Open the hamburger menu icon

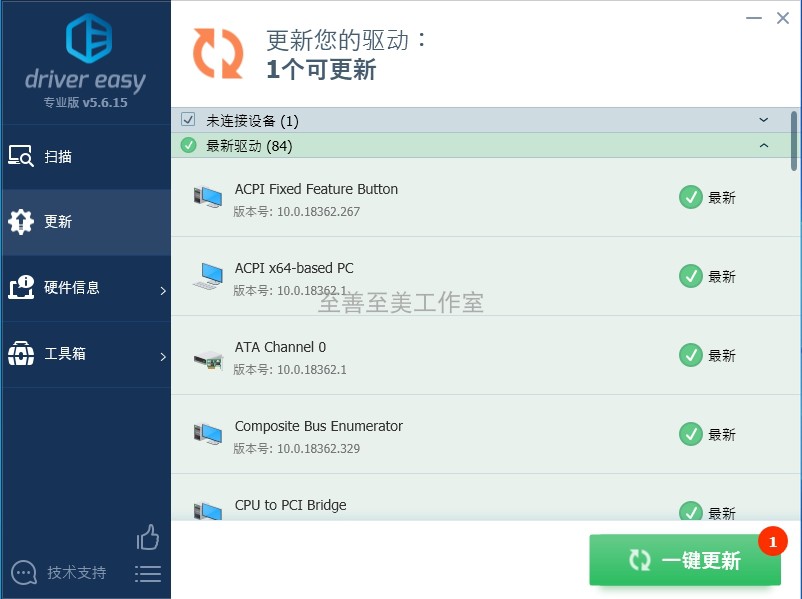tap(148, 574)
